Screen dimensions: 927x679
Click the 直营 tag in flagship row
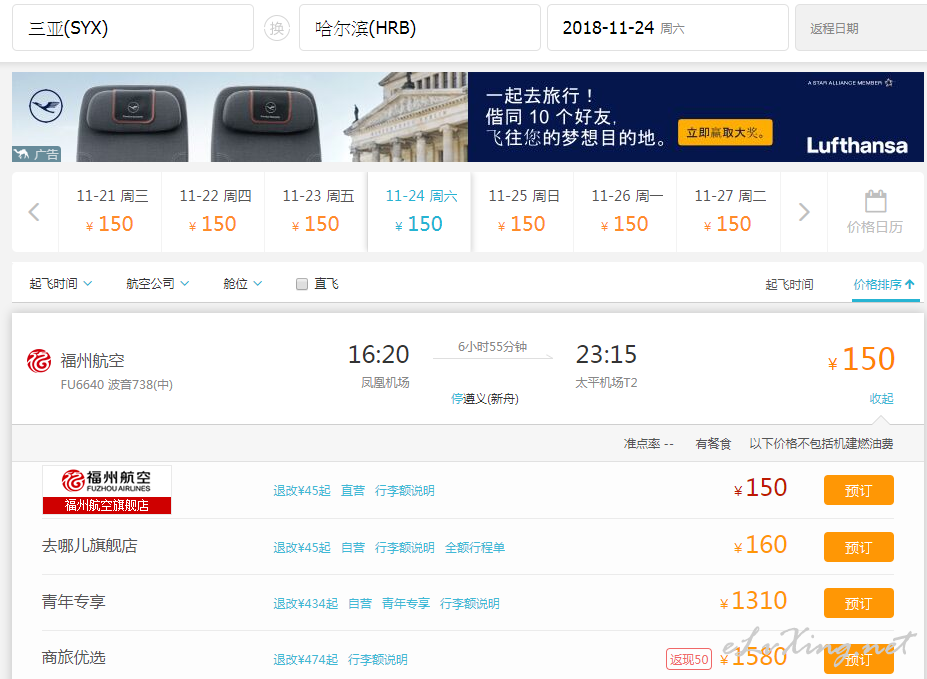click(352, 490)
